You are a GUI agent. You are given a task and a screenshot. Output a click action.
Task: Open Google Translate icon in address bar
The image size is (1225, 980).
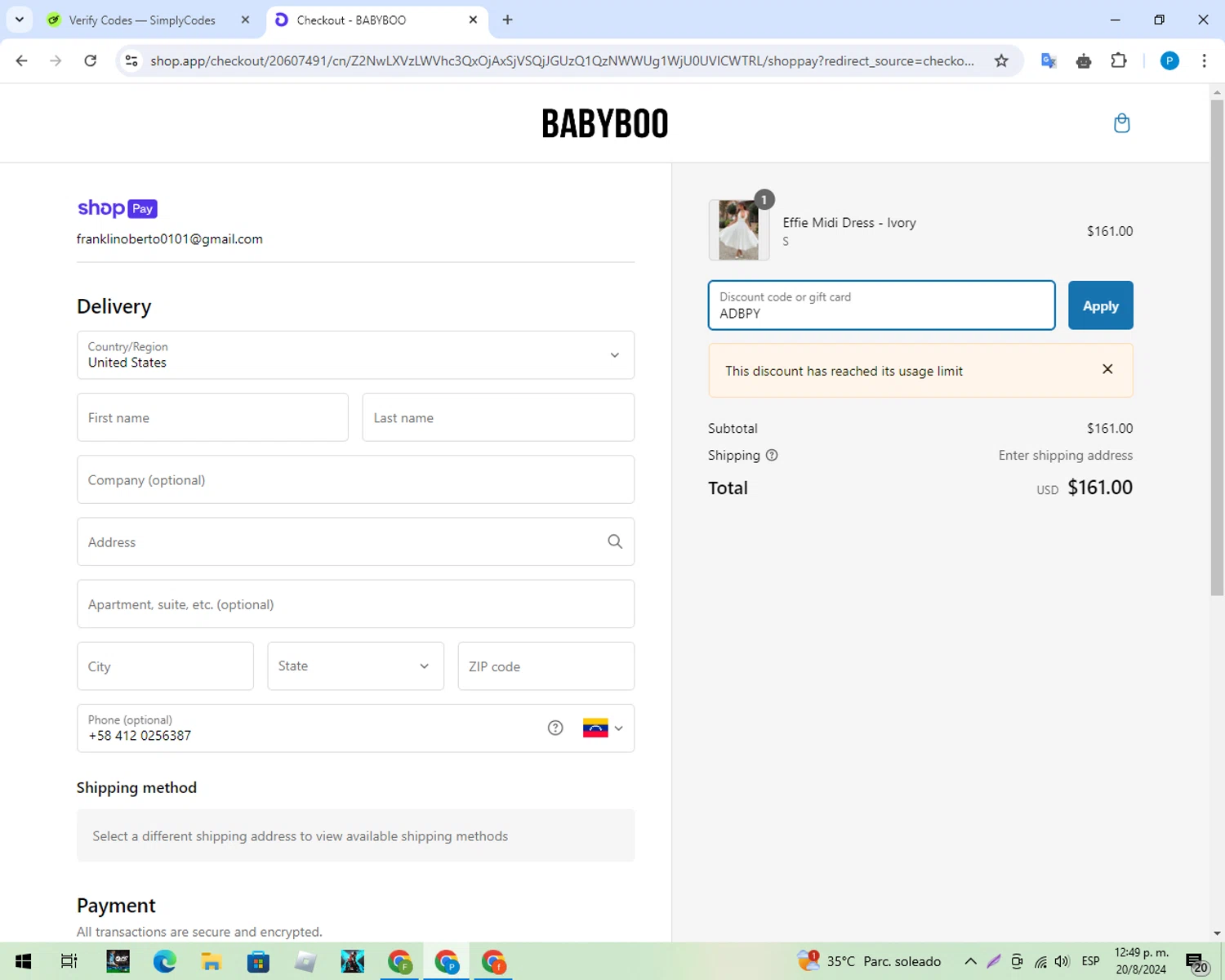tap(1049, 60)
